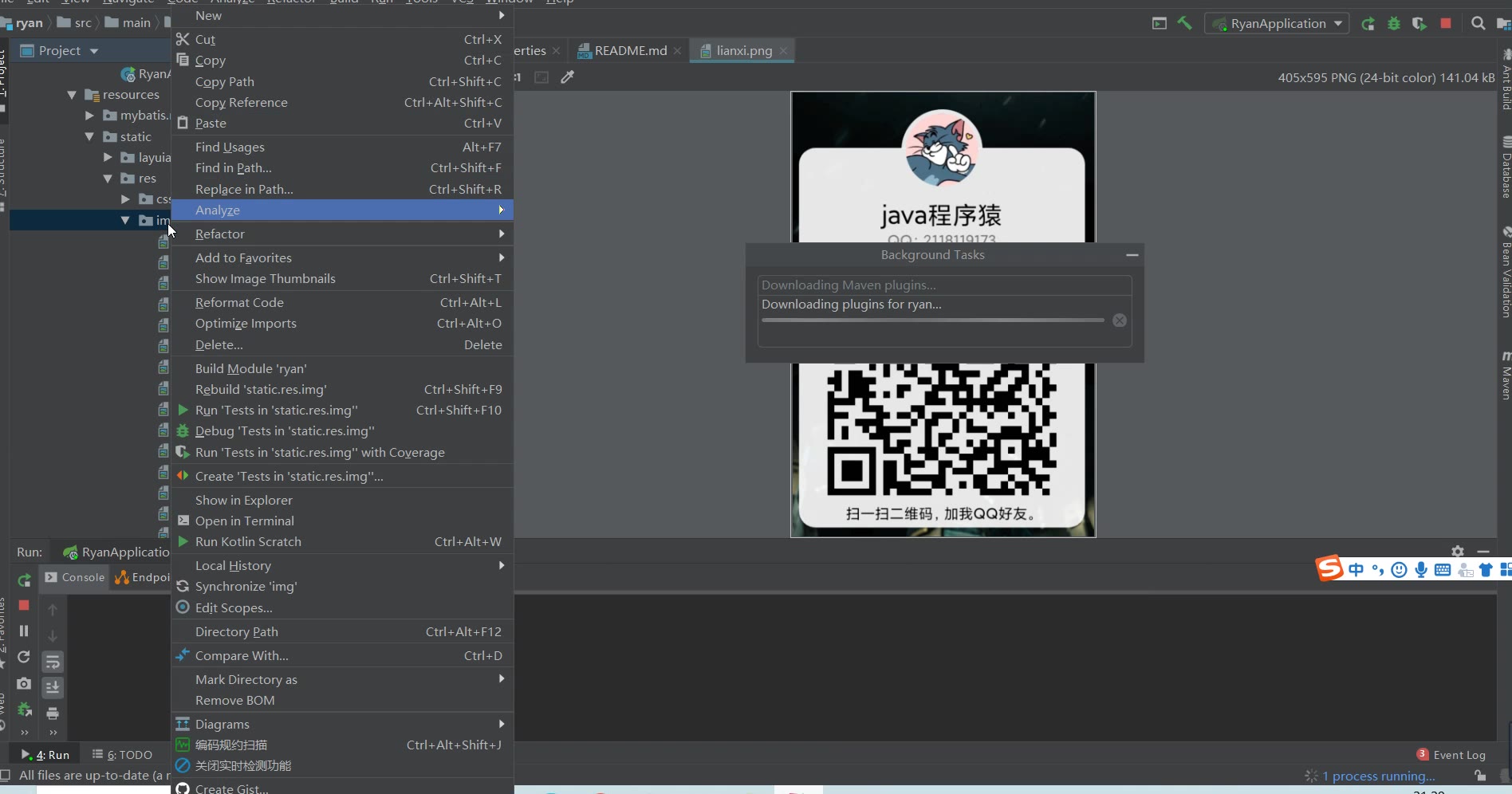Toggle the real-time detection menu entry
The image size is (1512, 794).
pos(342,765)
